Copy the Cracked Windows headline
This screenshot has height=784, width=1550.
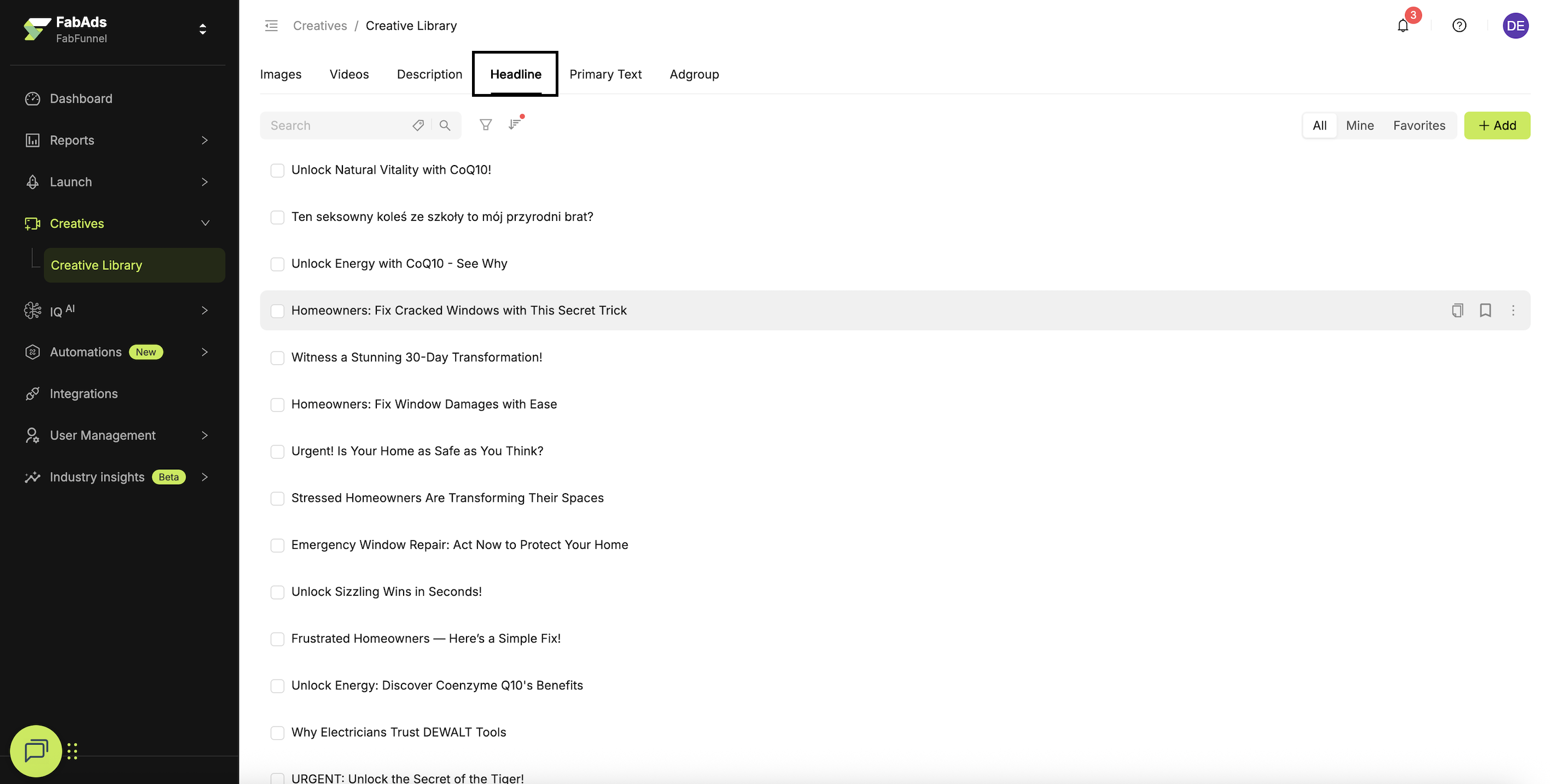(x=1456, y=311)
